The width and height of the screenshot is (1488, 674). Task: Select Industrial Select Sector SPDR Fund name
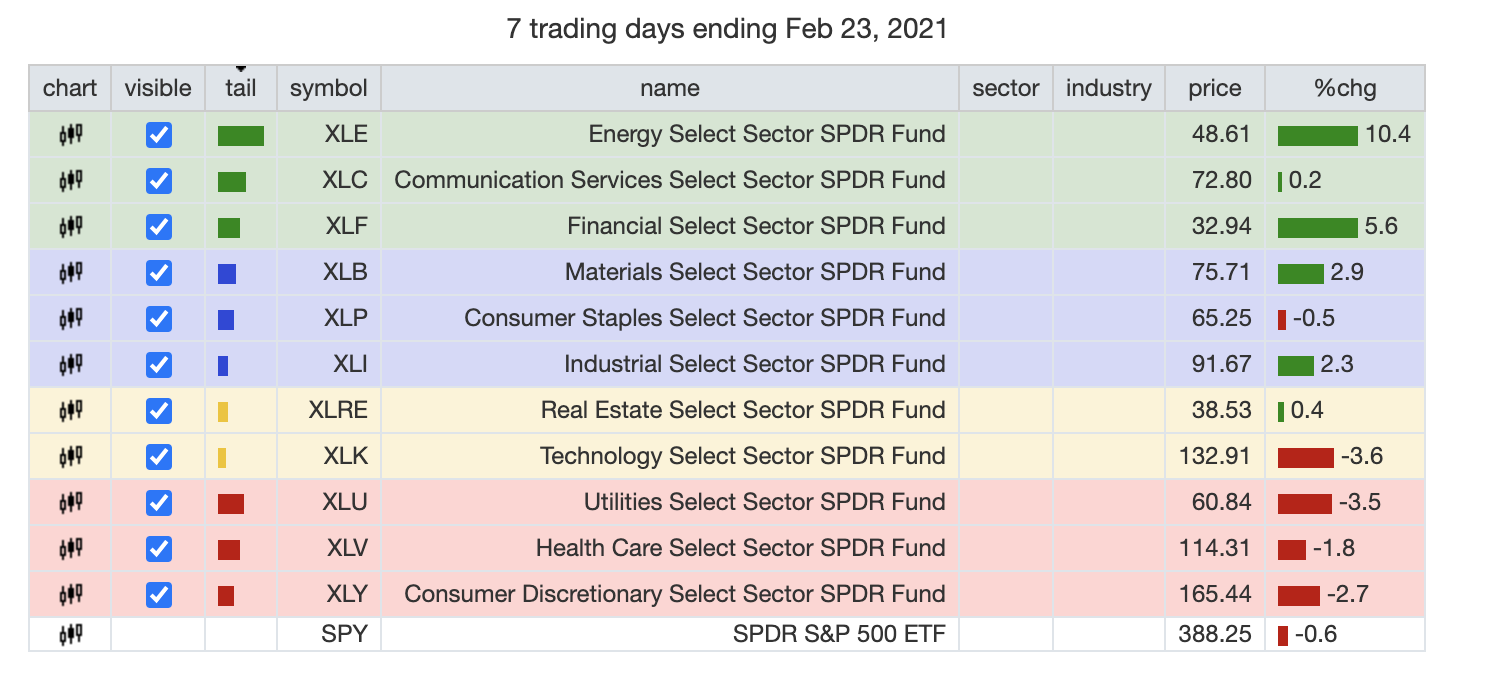755,364
